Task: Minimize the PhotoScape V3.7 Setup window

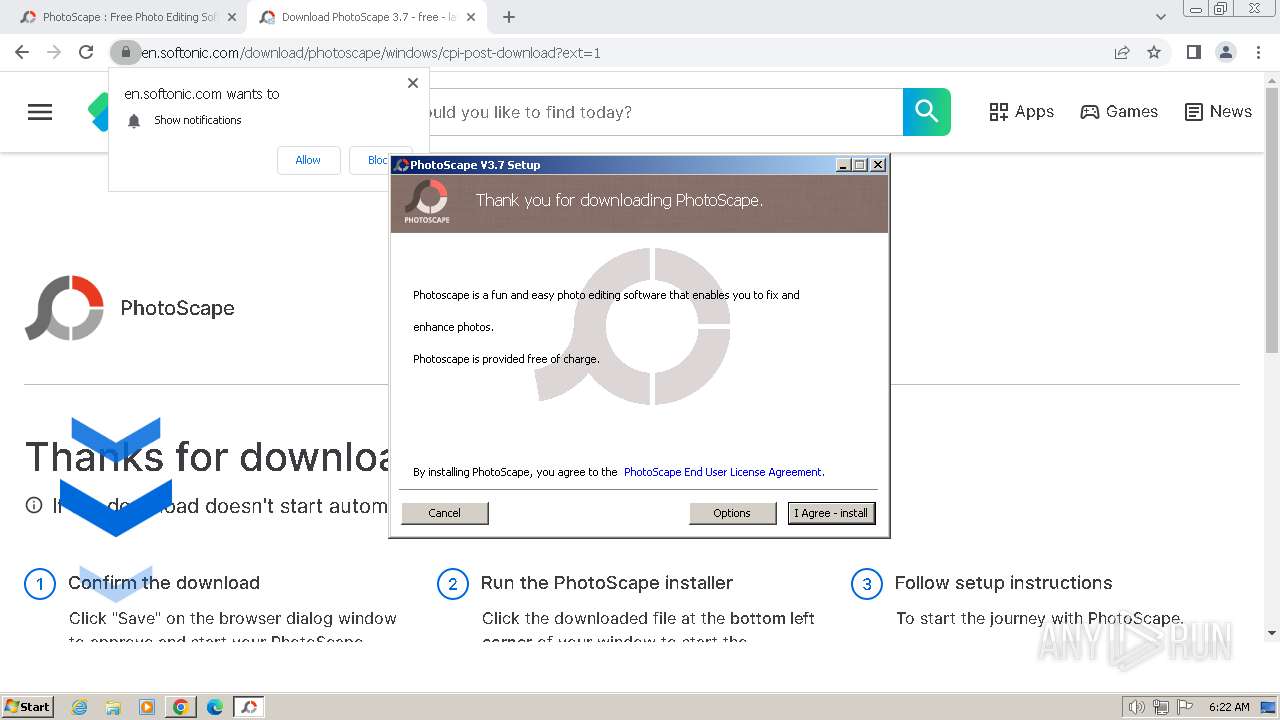Action: tap(843, 165)
